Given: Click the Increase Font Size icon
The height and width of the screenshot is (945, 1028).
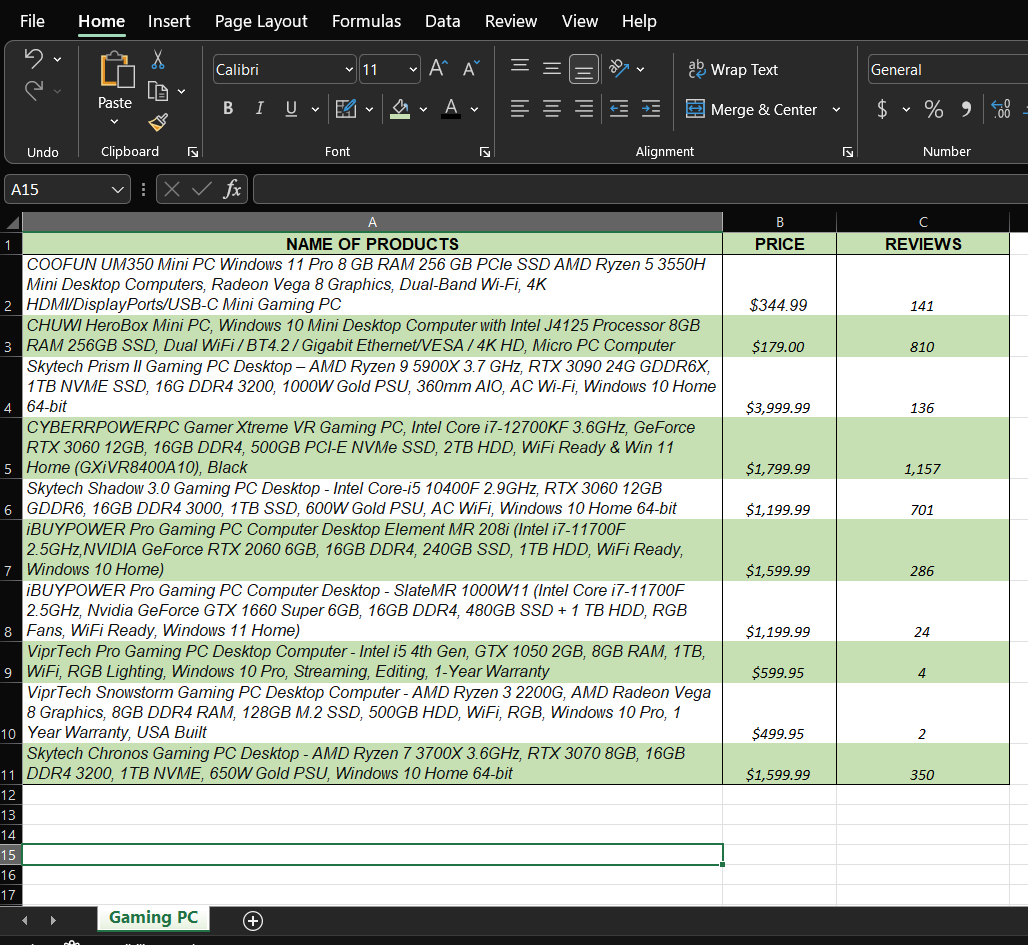Looking at the screenshot, I should pos(438,69).
